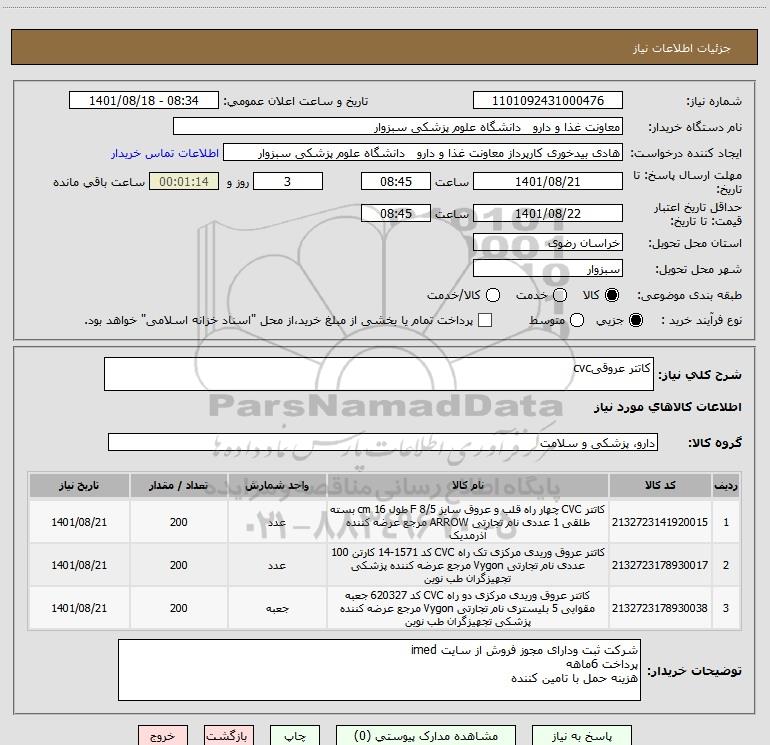Click the remaining days field showing 3
770x745 pixels.
pos(288,181)
